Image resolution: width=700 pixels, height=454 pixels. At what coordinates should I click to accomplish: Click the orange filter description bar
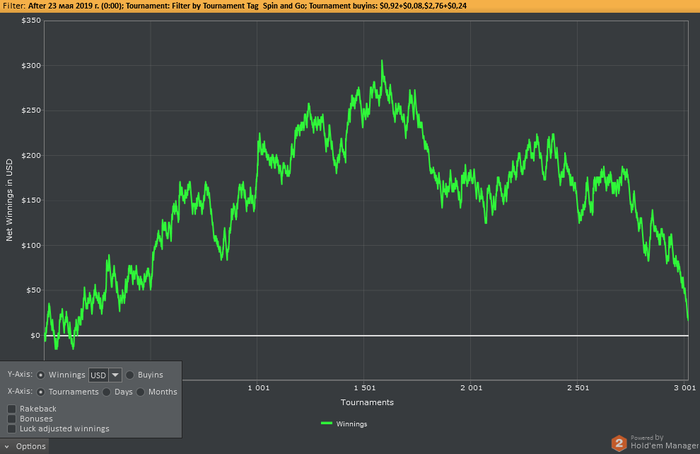pyautogui.click(x=350, y=5)
